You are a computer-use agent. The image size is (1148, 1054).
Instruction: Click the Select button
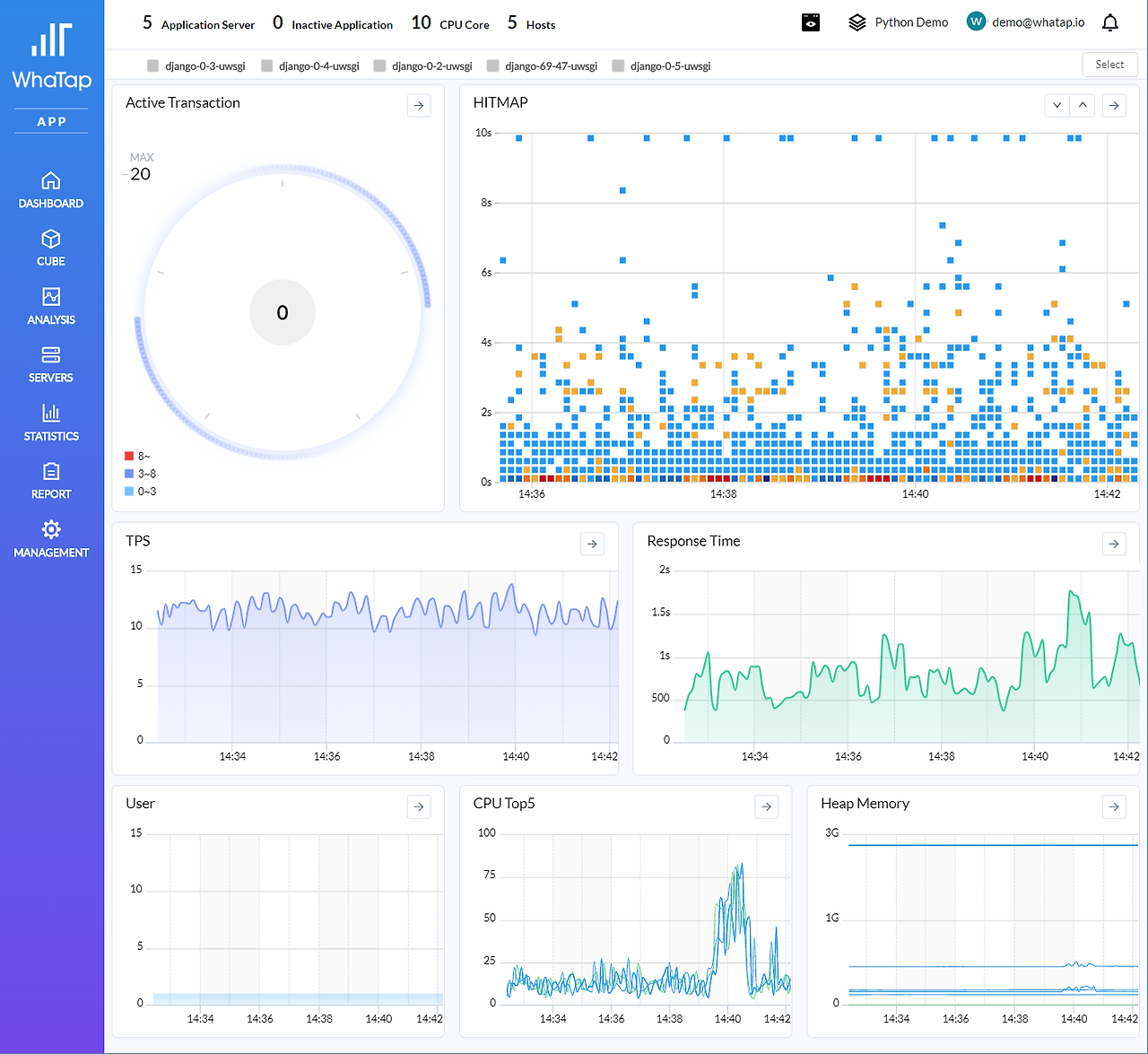[1109, 65]
